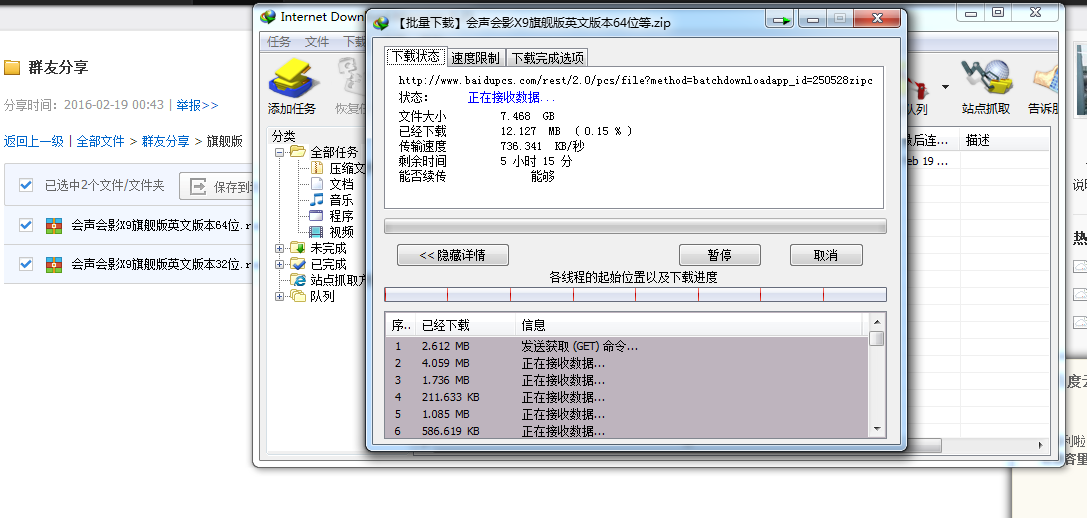This screenshot has width=1087, height=518.
Task: Select thread row 6 with 586.619 KB
Action: [627, 431]
